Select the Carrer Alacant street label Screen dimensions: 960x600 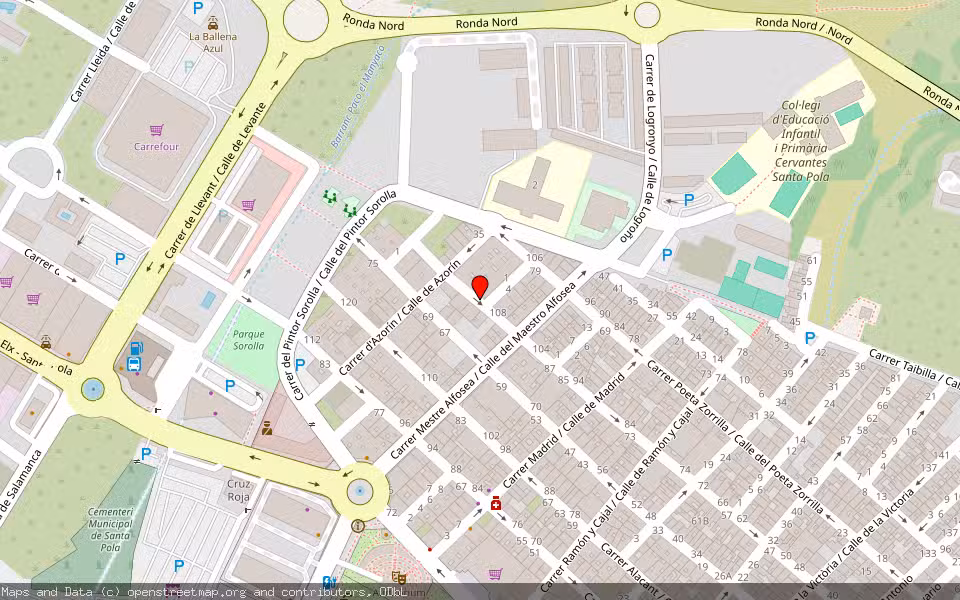pos(631,571)
